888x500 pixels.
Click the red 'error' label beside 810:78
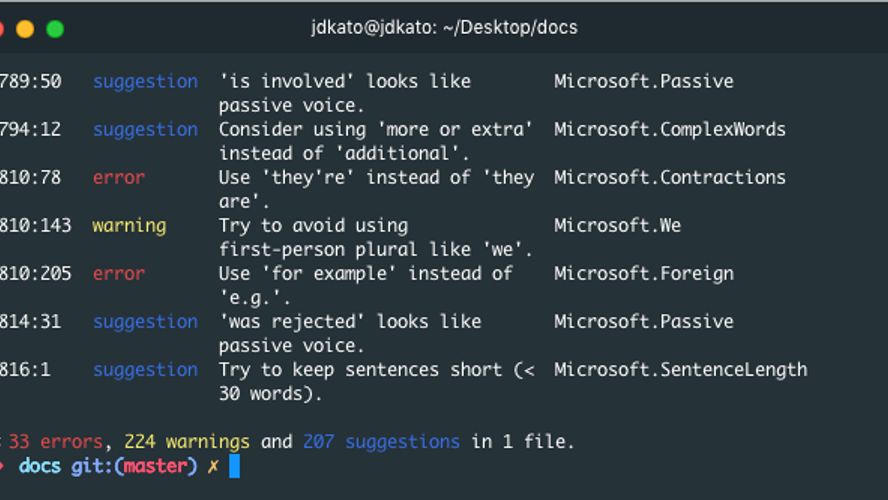(118, 177)
